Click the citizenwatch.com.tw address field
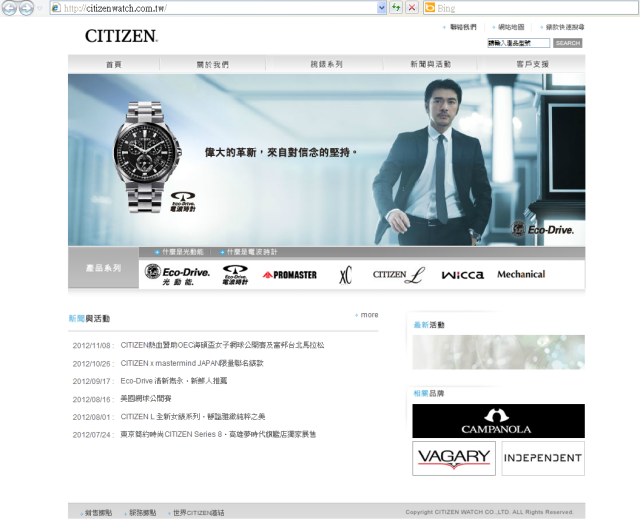640x526 pixels. (x=219, y=8)
